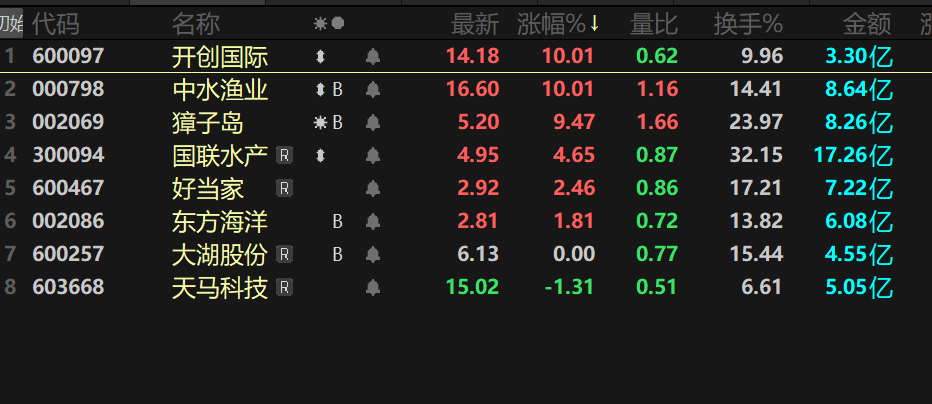Click the up-down arrow marker for 国联水产
The height and width of the screenshot is (404, 932).
click(320, 156)
